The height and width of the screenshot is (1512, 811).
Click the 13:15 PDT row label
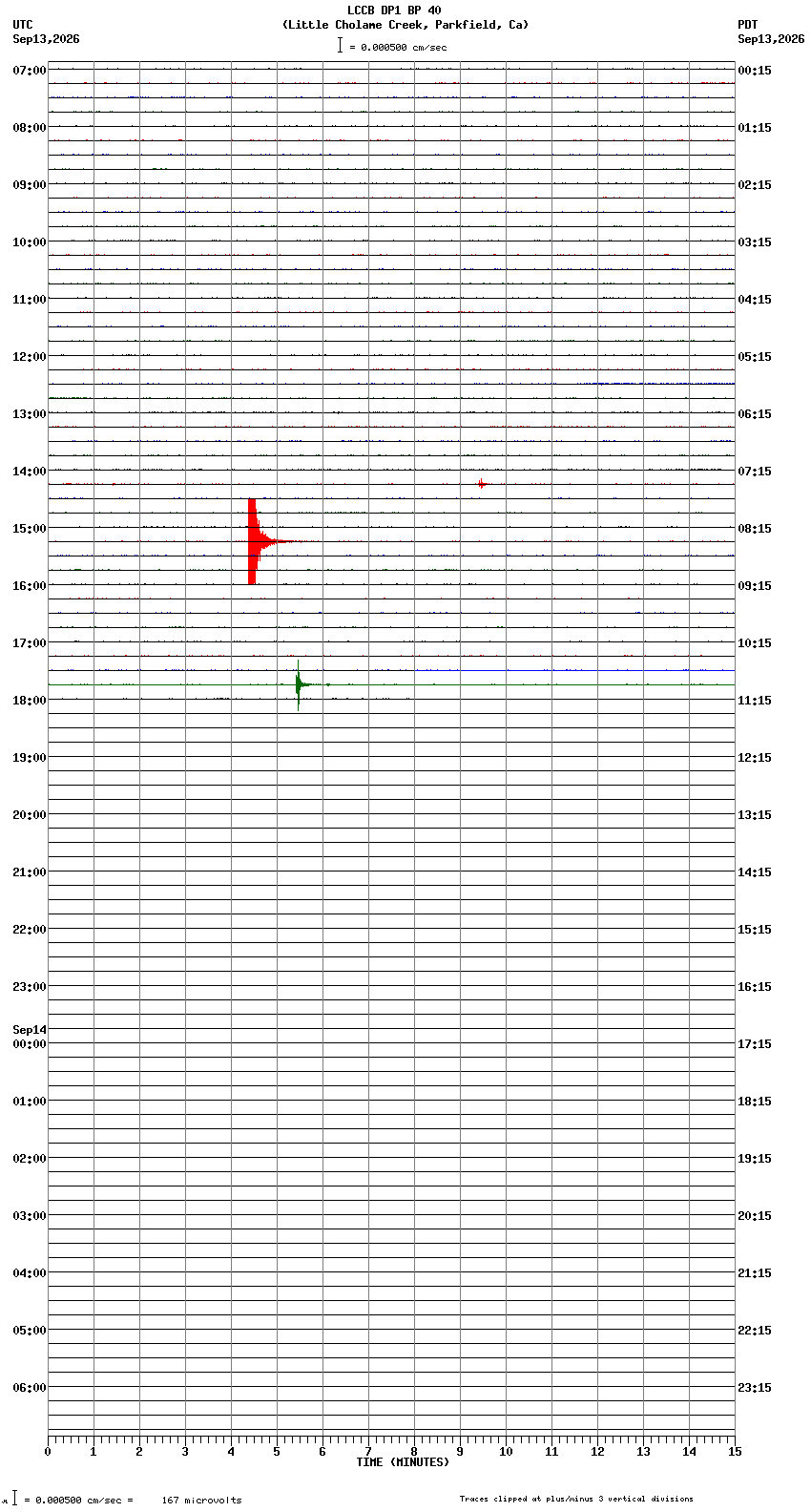click(755, 815)
